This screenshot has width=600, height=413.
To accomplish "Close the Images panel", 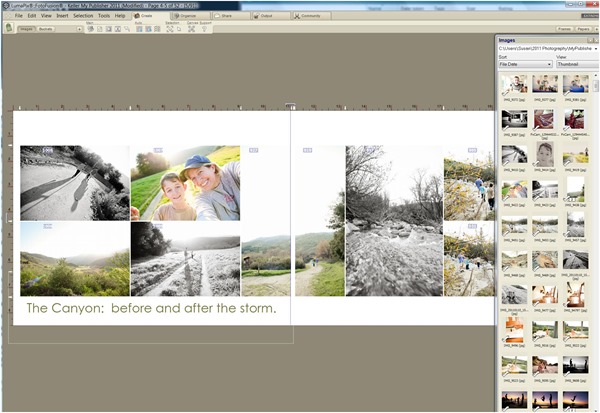I will click(596, 40).
